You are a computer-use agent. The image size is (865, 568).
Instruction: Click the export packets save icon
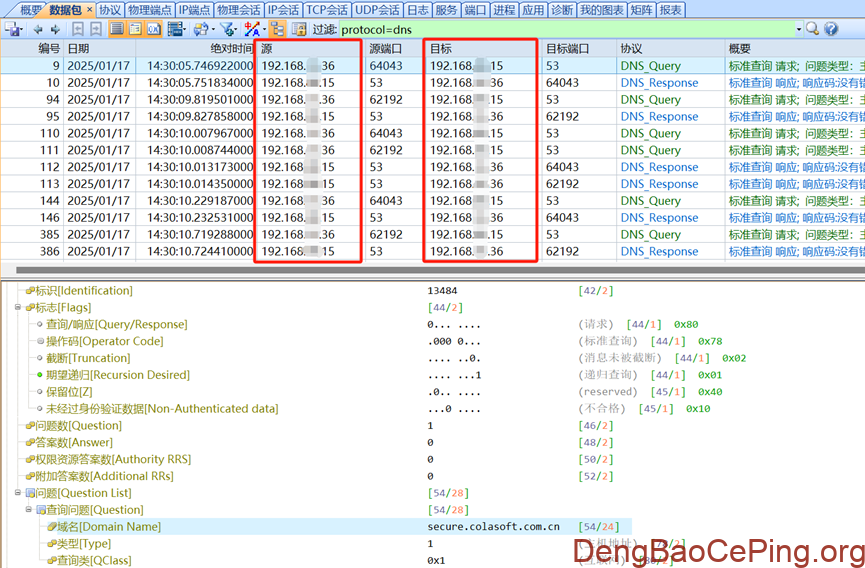13,29
